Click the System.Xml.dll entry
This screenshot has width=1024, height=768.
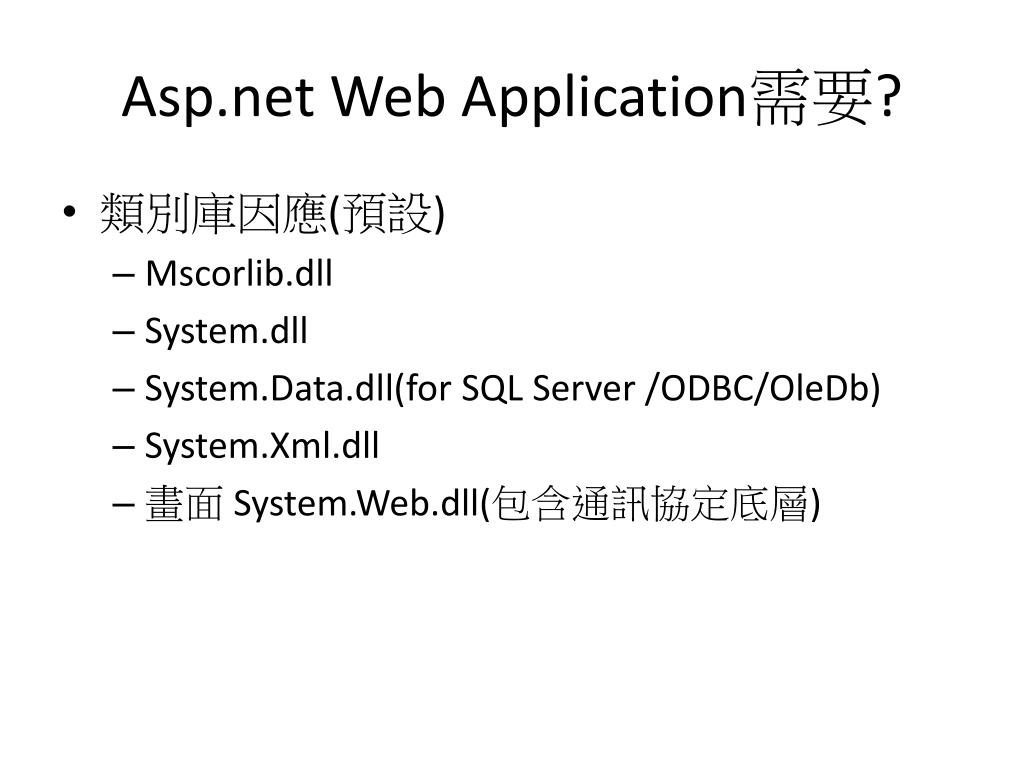click(262, 446)
